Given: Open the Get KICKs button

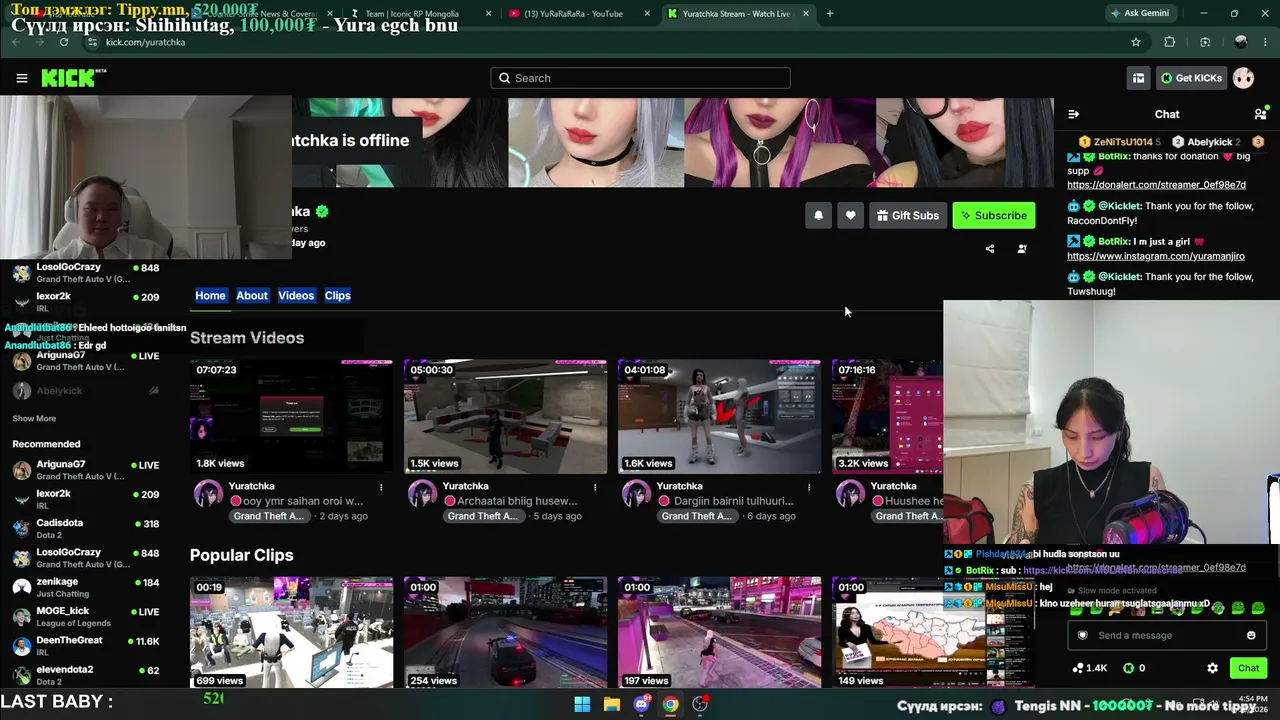Looking at the screenshot, I should point(1191,78).
